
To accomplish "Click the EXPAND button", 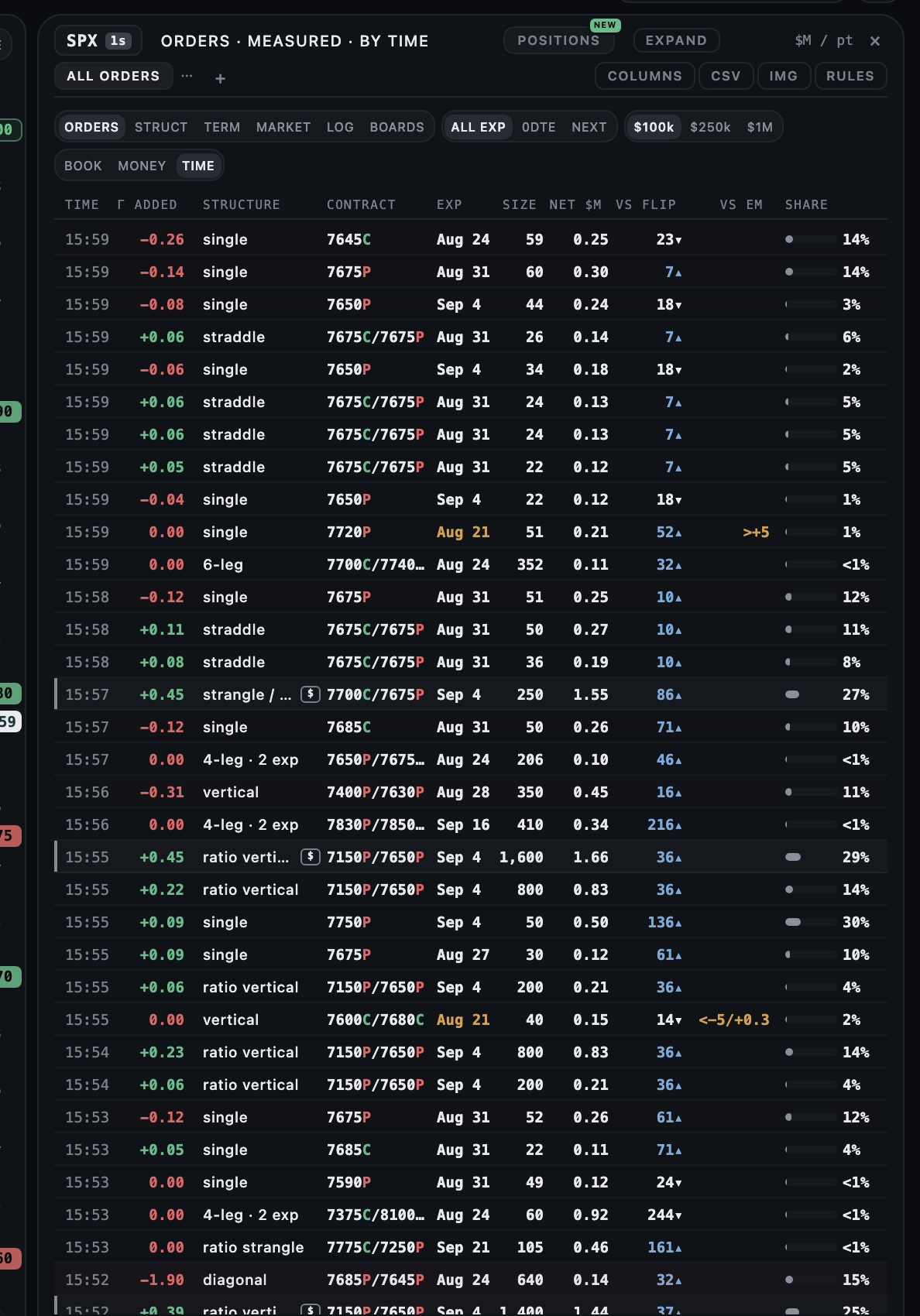I will [676, 40].
